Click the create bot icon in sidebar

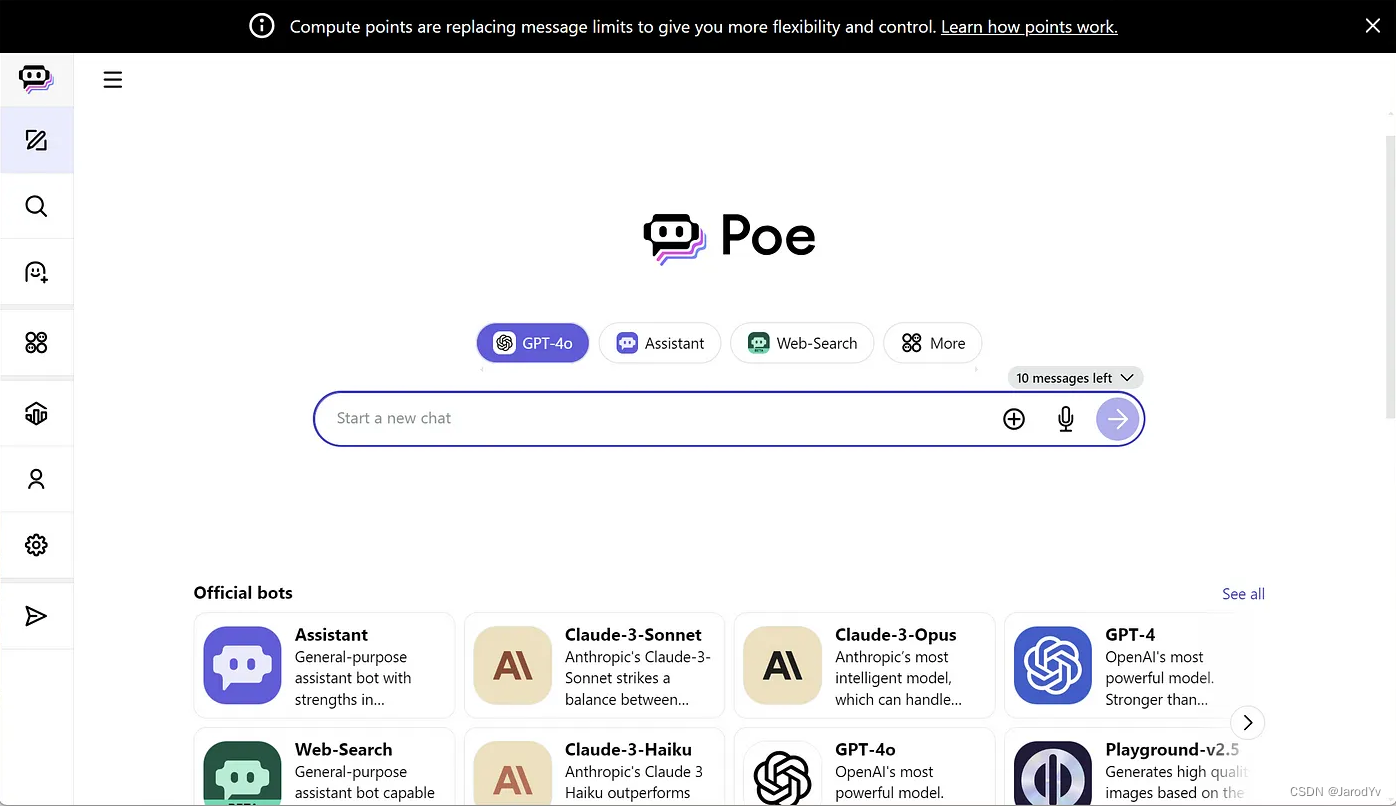tap(36, 272)
